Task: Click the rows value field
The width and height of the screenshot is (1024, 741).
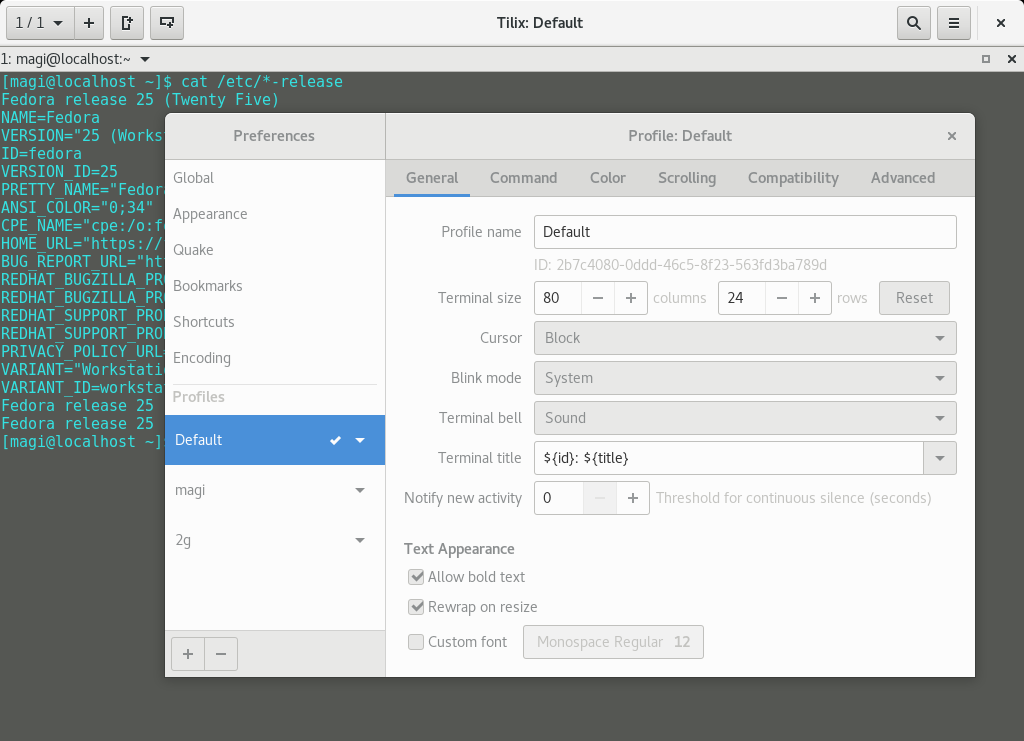Action: 742,298
